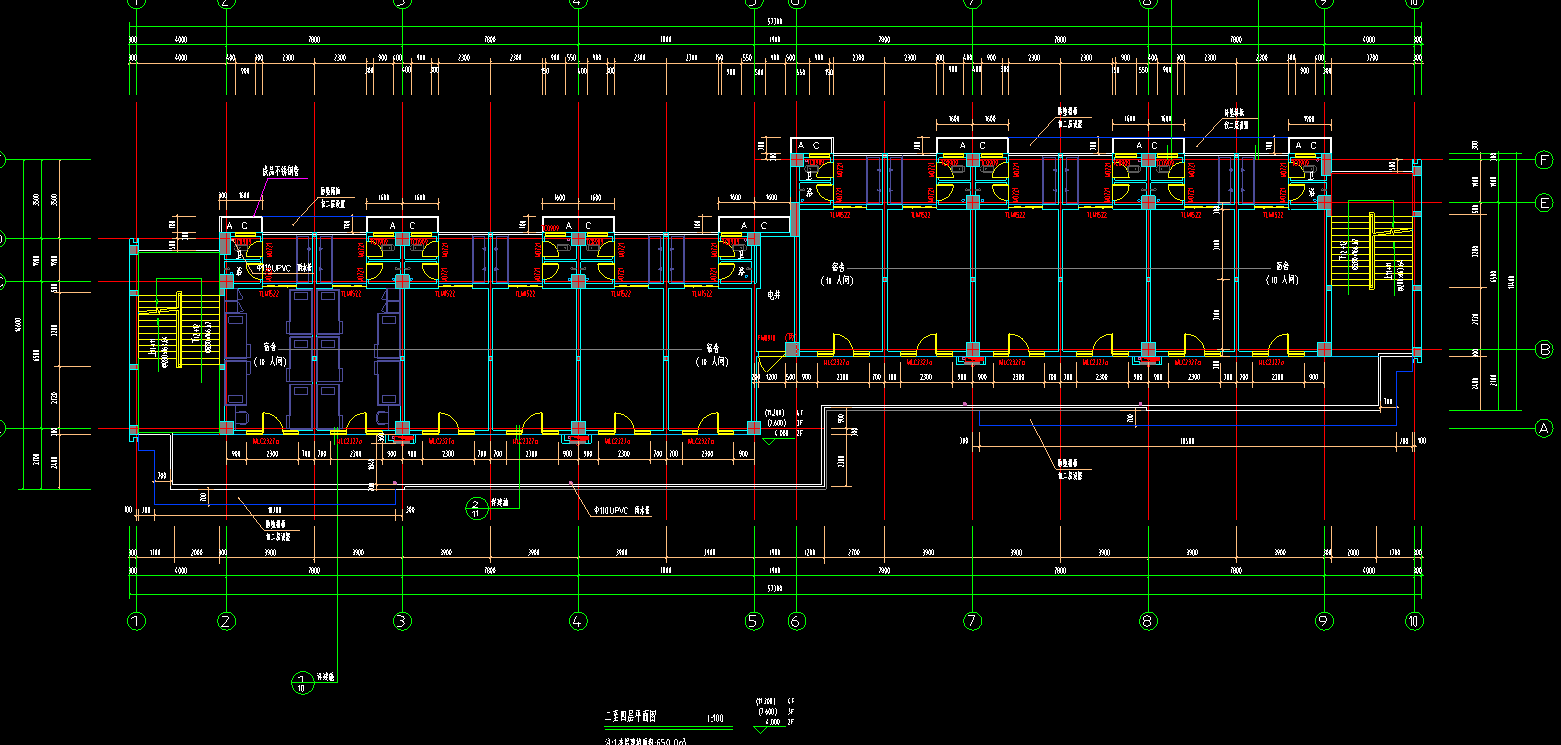
Task: Select the 10500 dimension text at lower right
Action: (x=1188, y=441)
